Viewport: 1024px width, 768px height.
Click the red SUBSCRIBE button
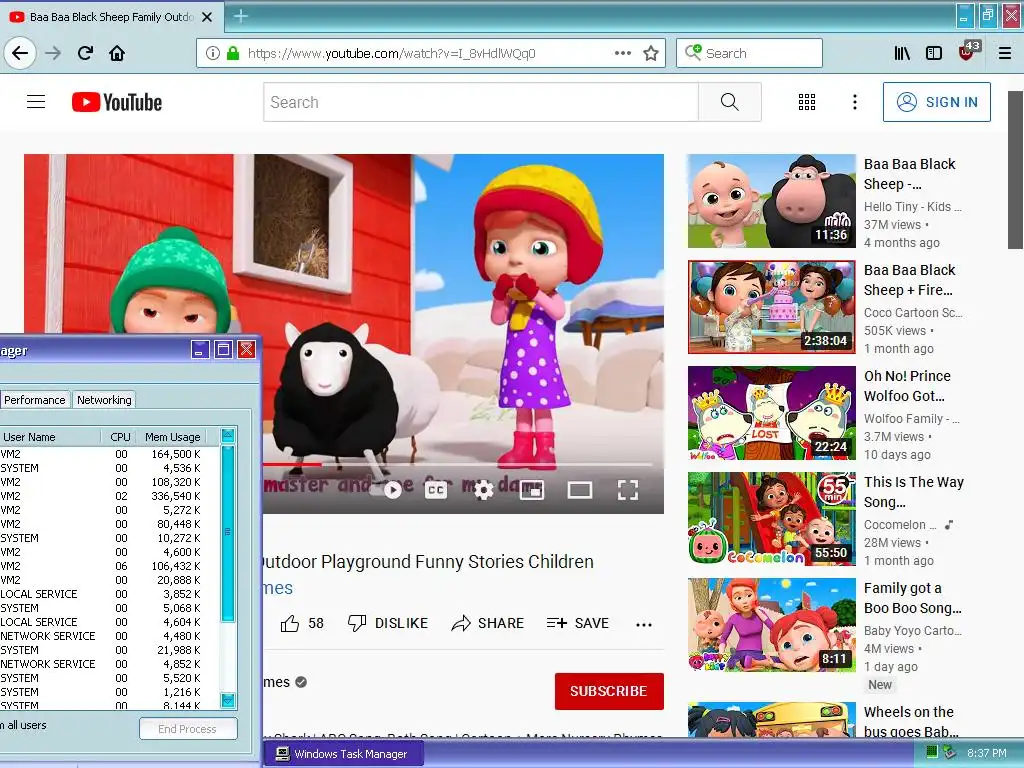pyautogui.click(x=609, y=691)
